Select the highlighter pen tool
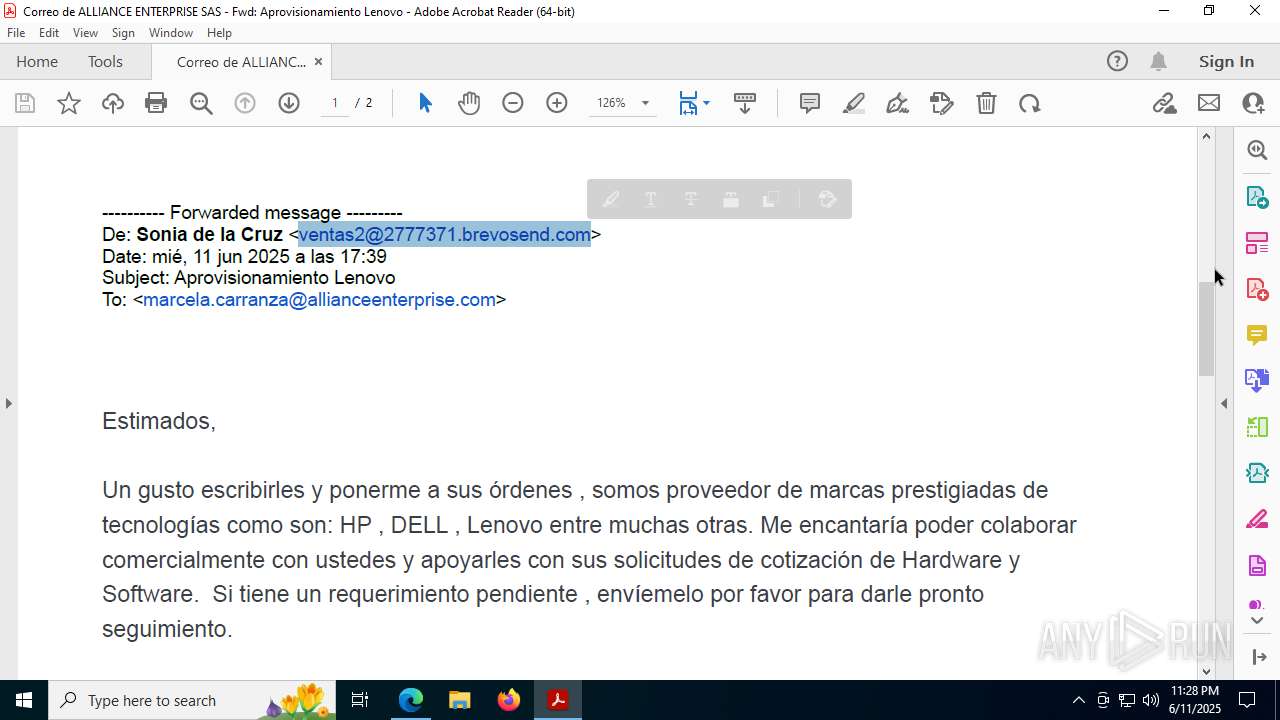1280x720 pixels. [854, 103]
